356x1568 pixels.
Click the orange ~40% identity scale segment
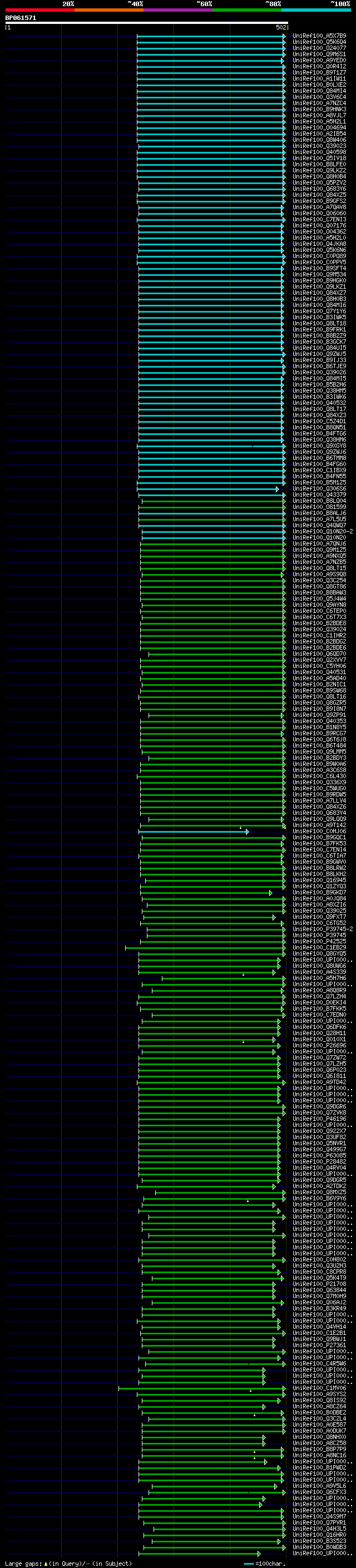(109, 10)
